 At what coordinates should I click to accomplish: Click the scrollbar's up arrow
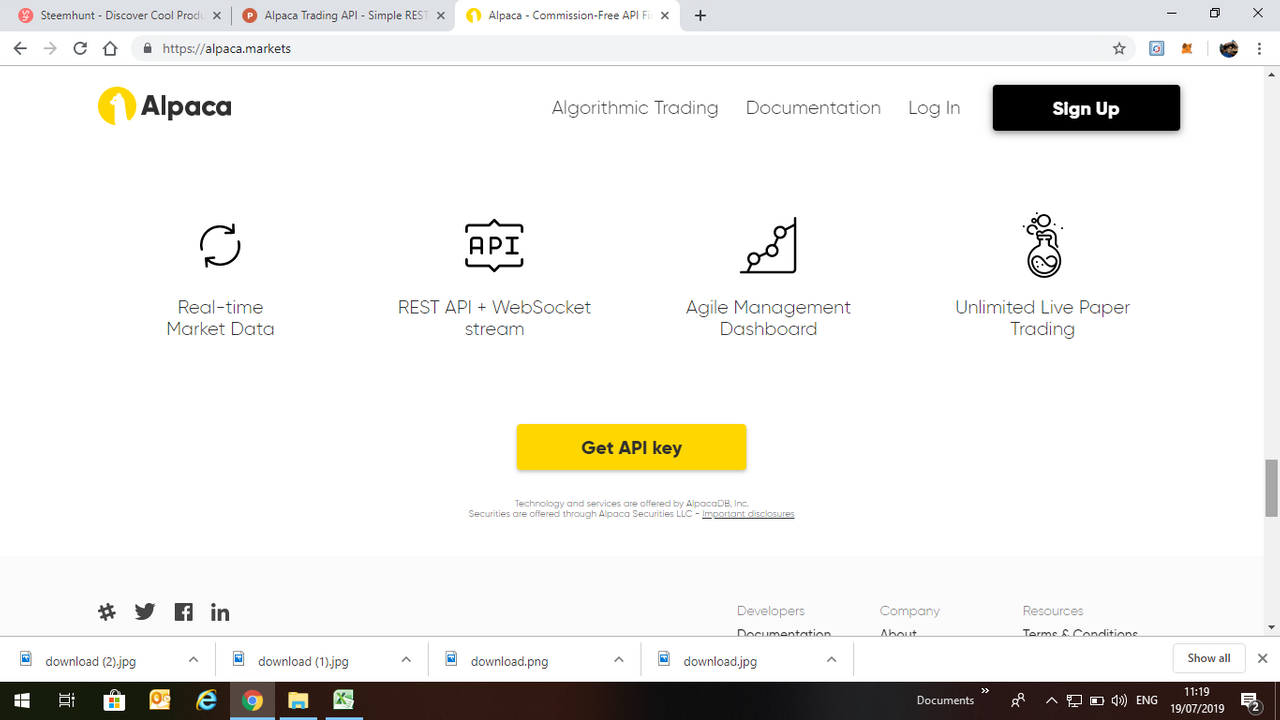(x=1271, y=73)
